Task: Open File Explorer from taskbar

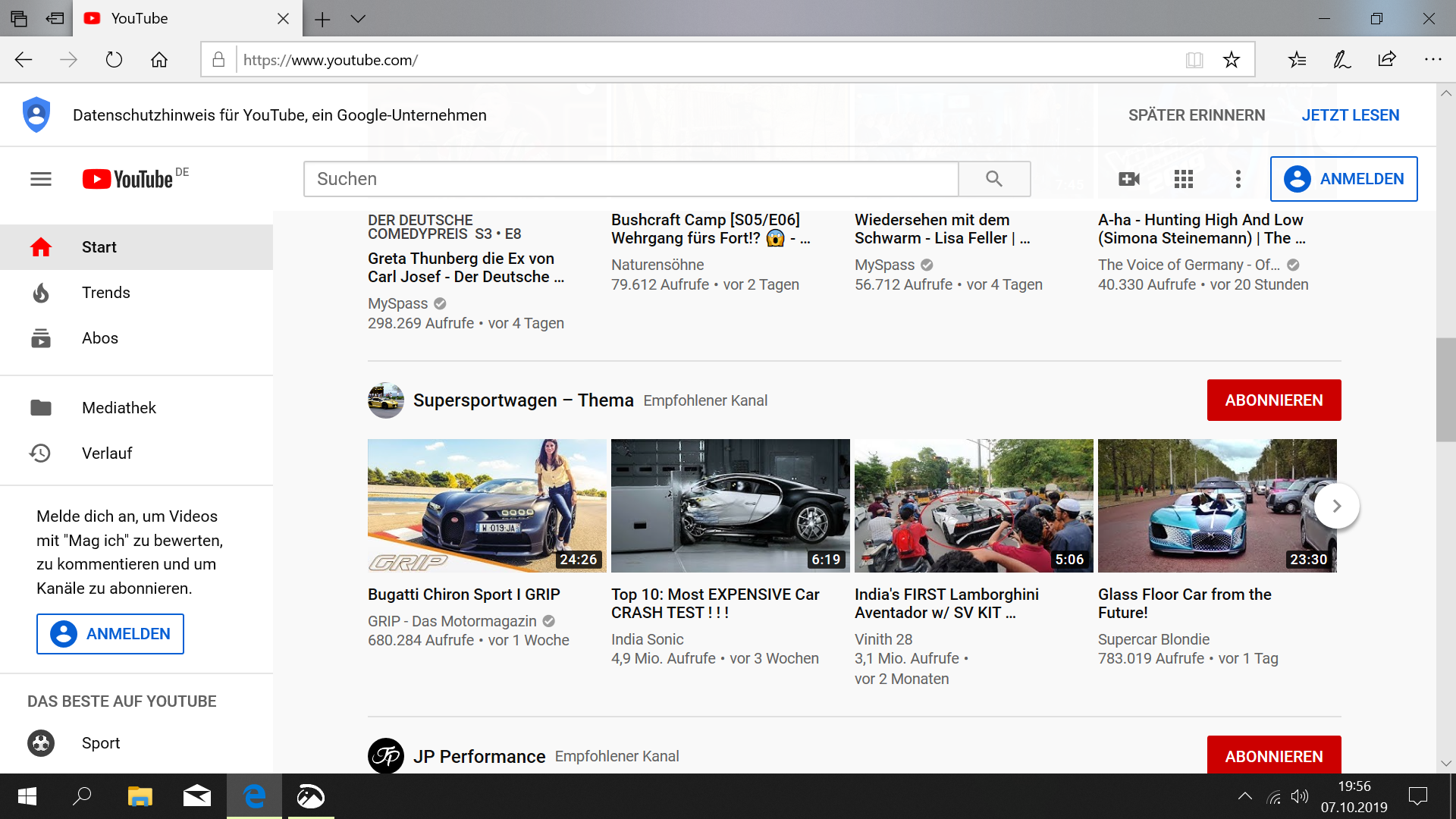Action: pos(140,796)
